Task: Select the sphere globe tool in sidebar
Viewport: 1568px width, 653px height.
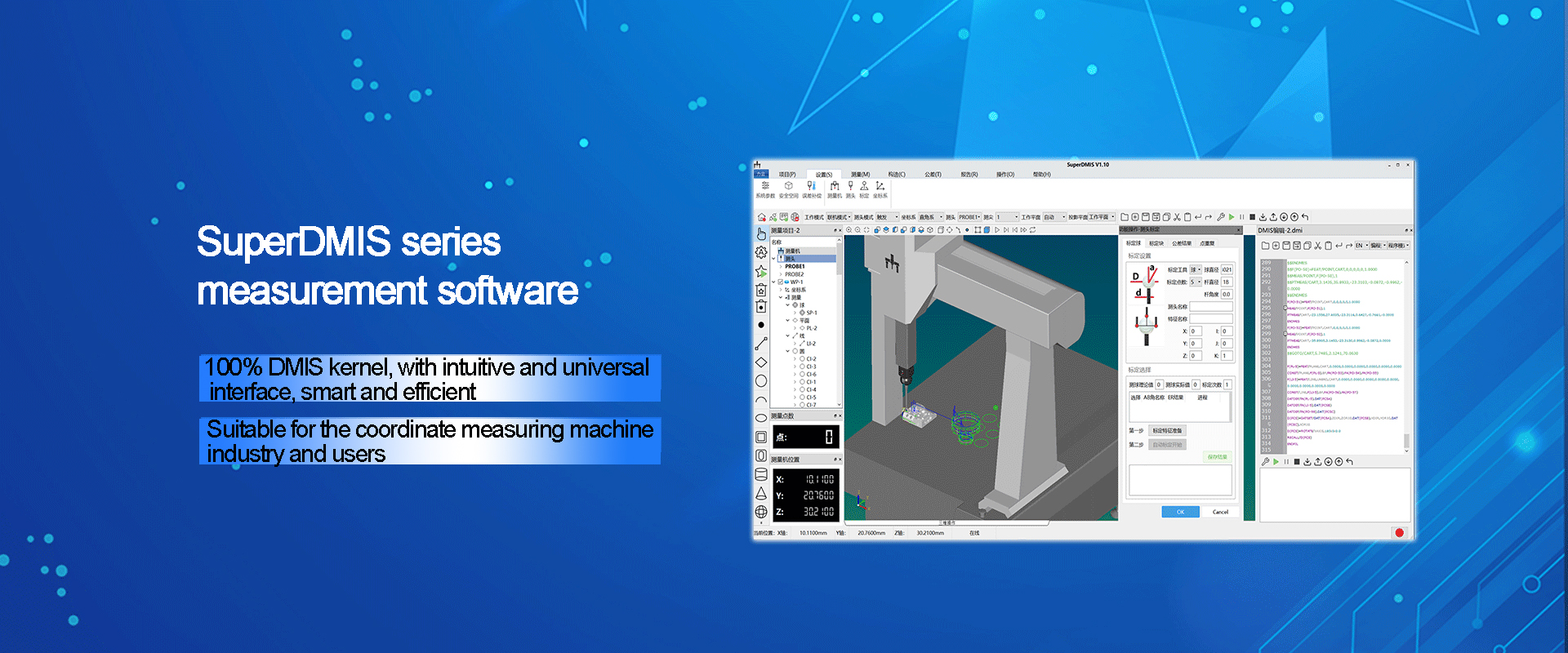Action: pyautogui.click(x=761, y=512)
